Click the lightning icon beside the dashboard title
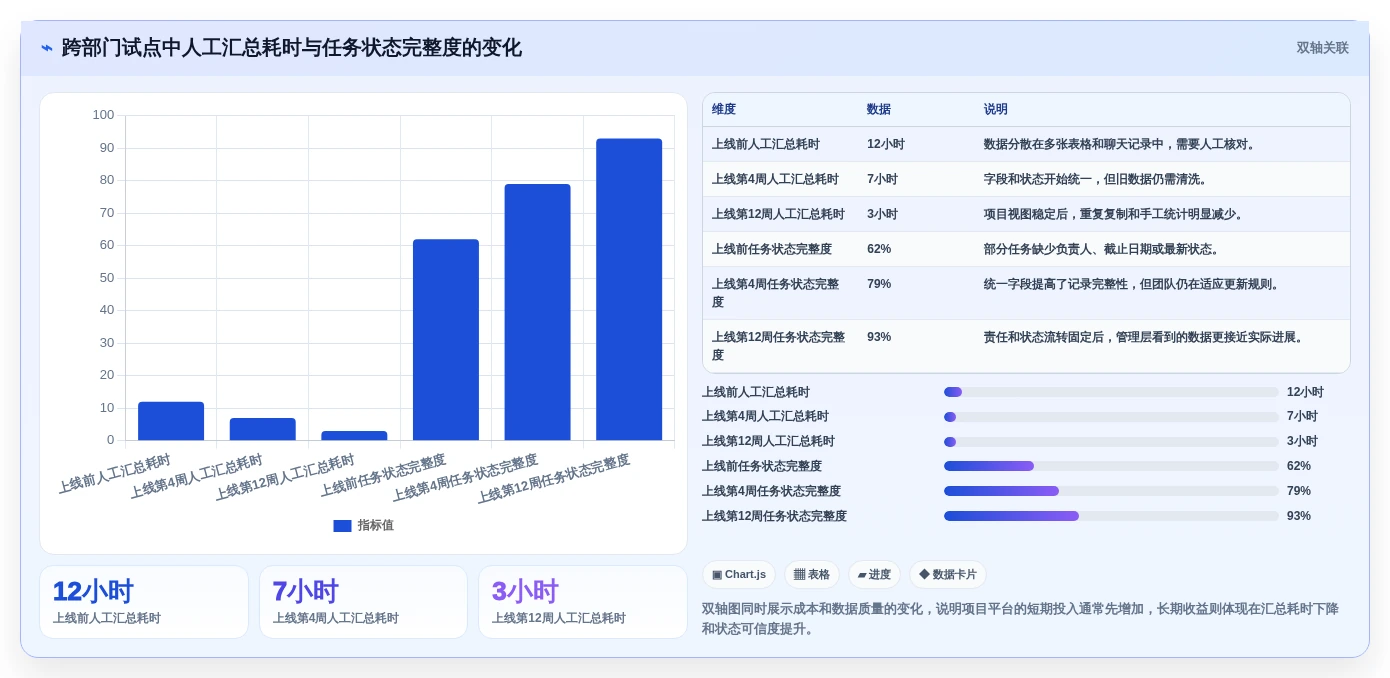The image size is (1390, 678). [x=47, y=48]
